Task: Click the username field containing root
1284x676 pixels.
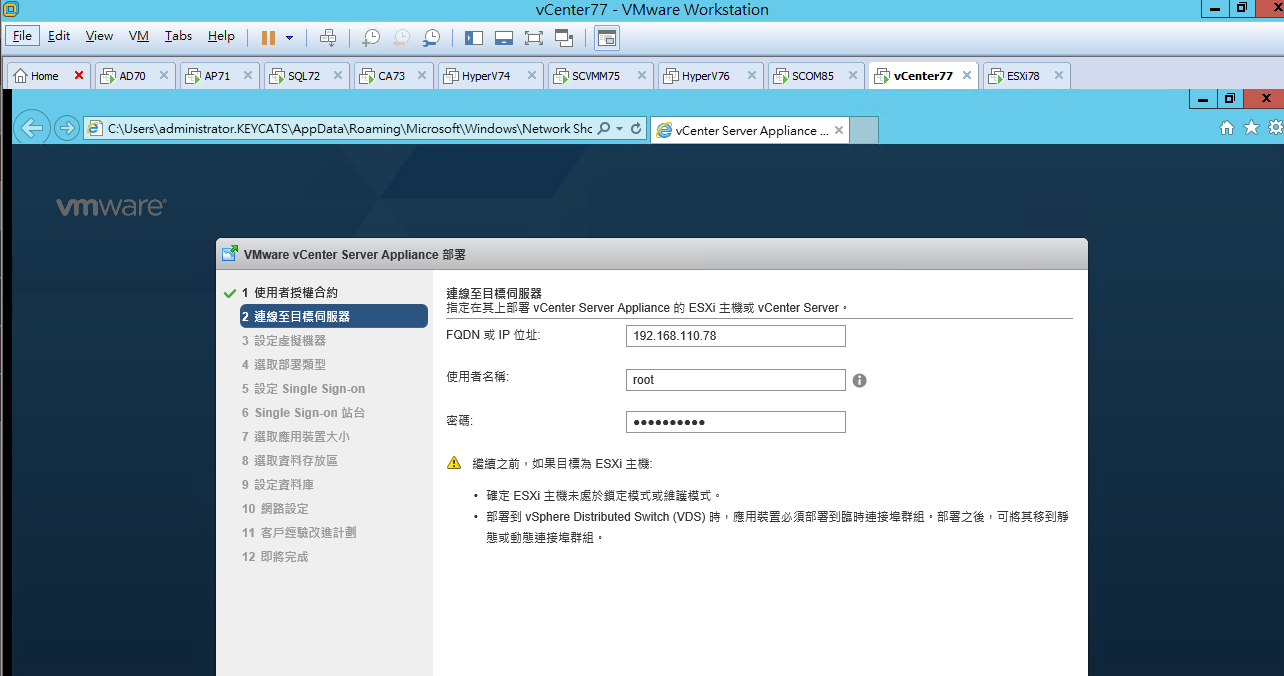Action: click(x=736, y=380)
